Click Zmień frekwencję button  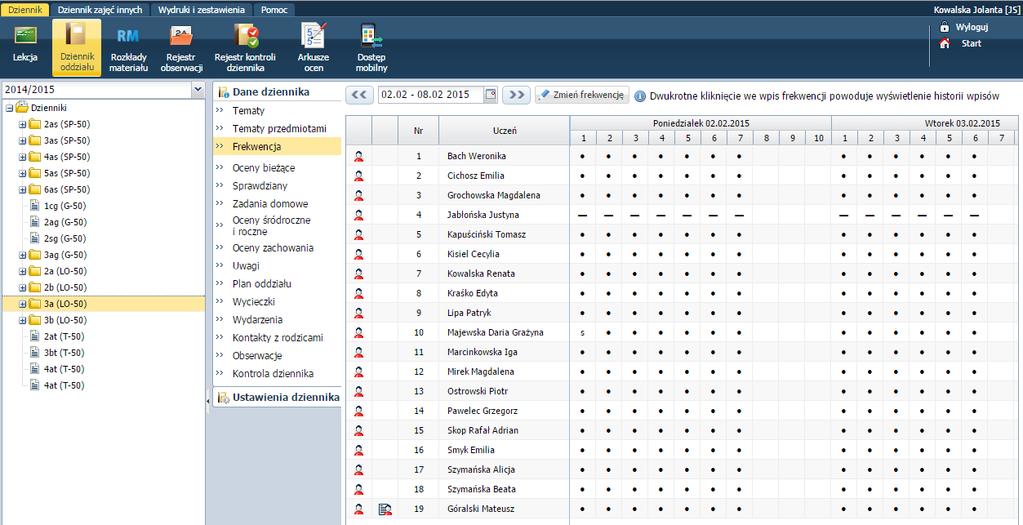(582, 95)
